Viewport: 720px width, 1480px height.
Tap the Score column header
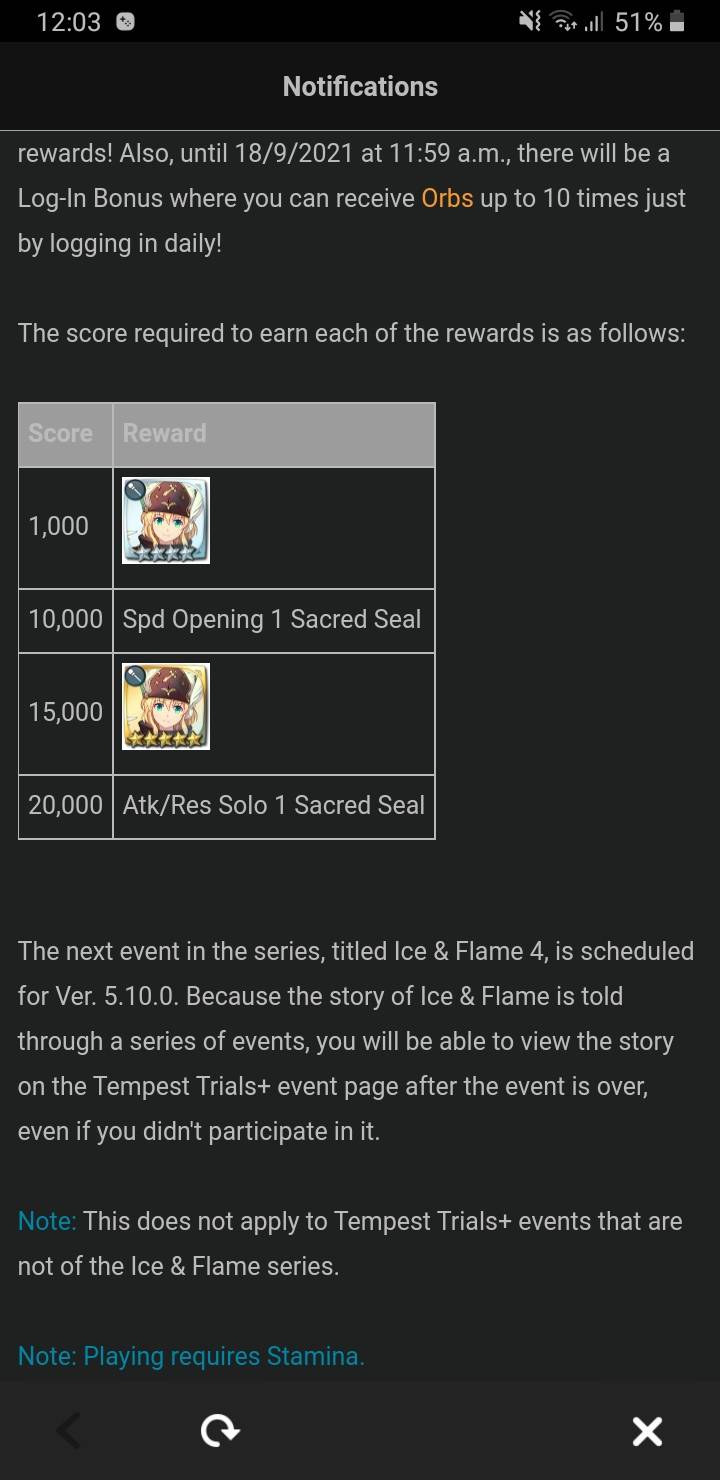click(x=60, y=433)
